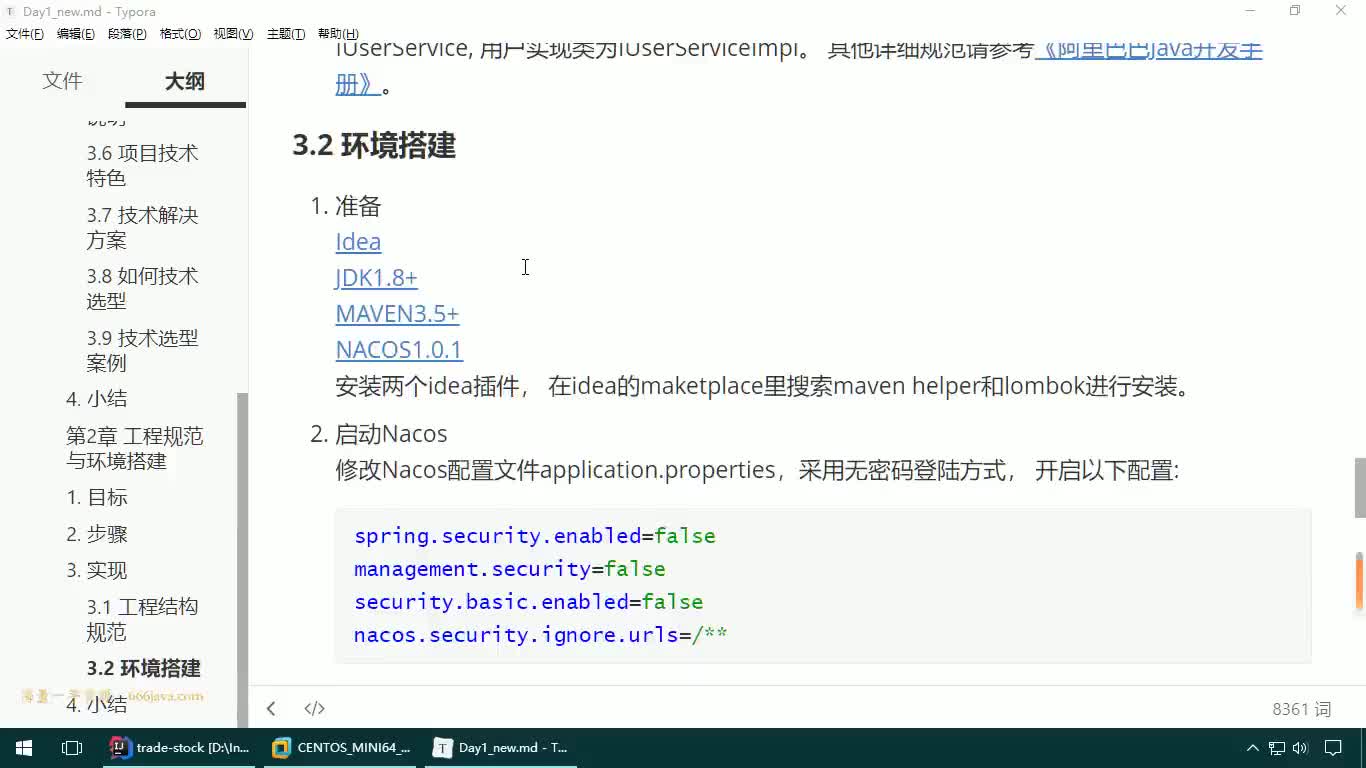Switch sidebar to 大纲 tab

(185, 81)
